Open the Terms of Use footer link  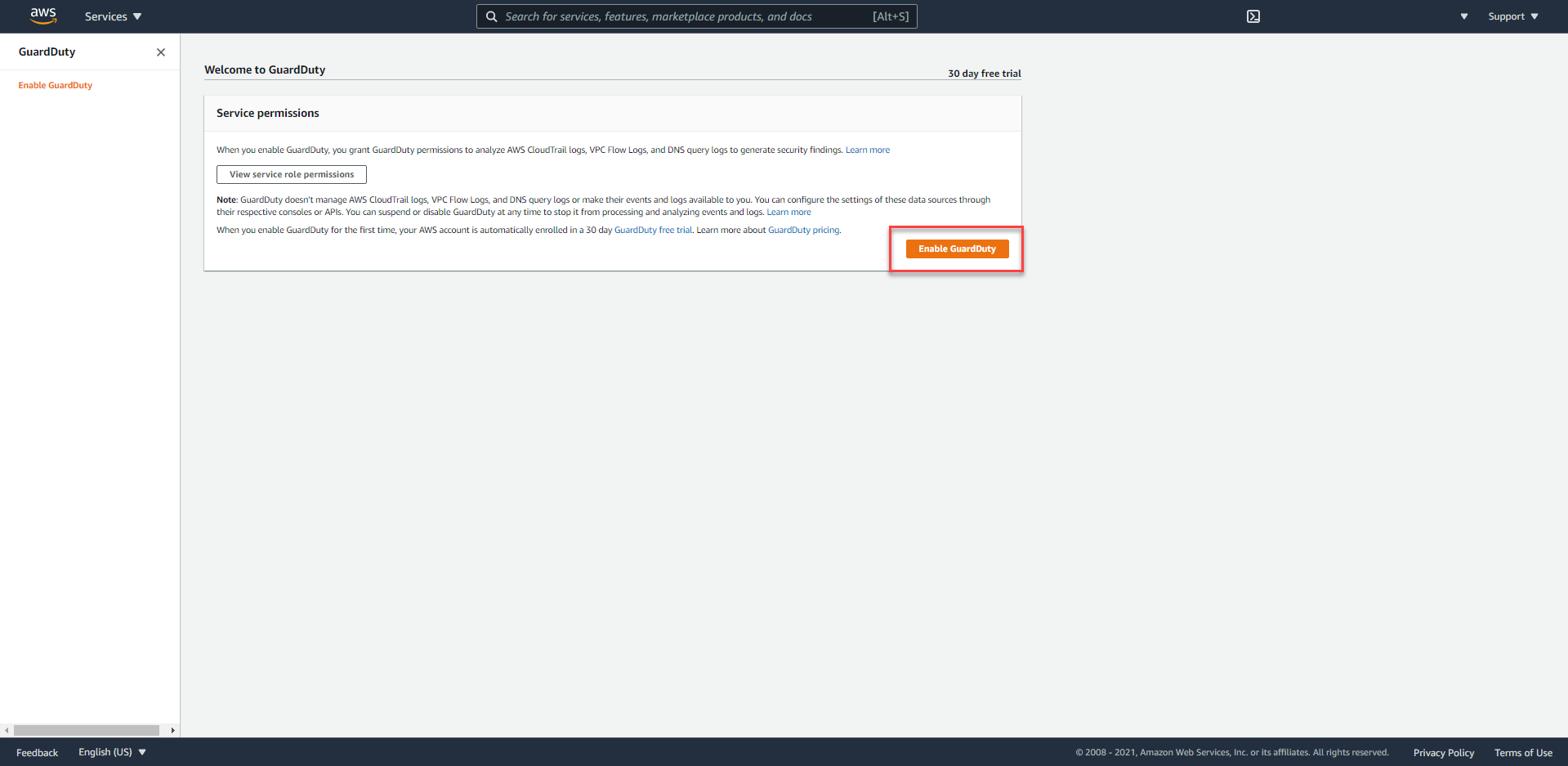pyautogui.click(x=1523, y=753)
